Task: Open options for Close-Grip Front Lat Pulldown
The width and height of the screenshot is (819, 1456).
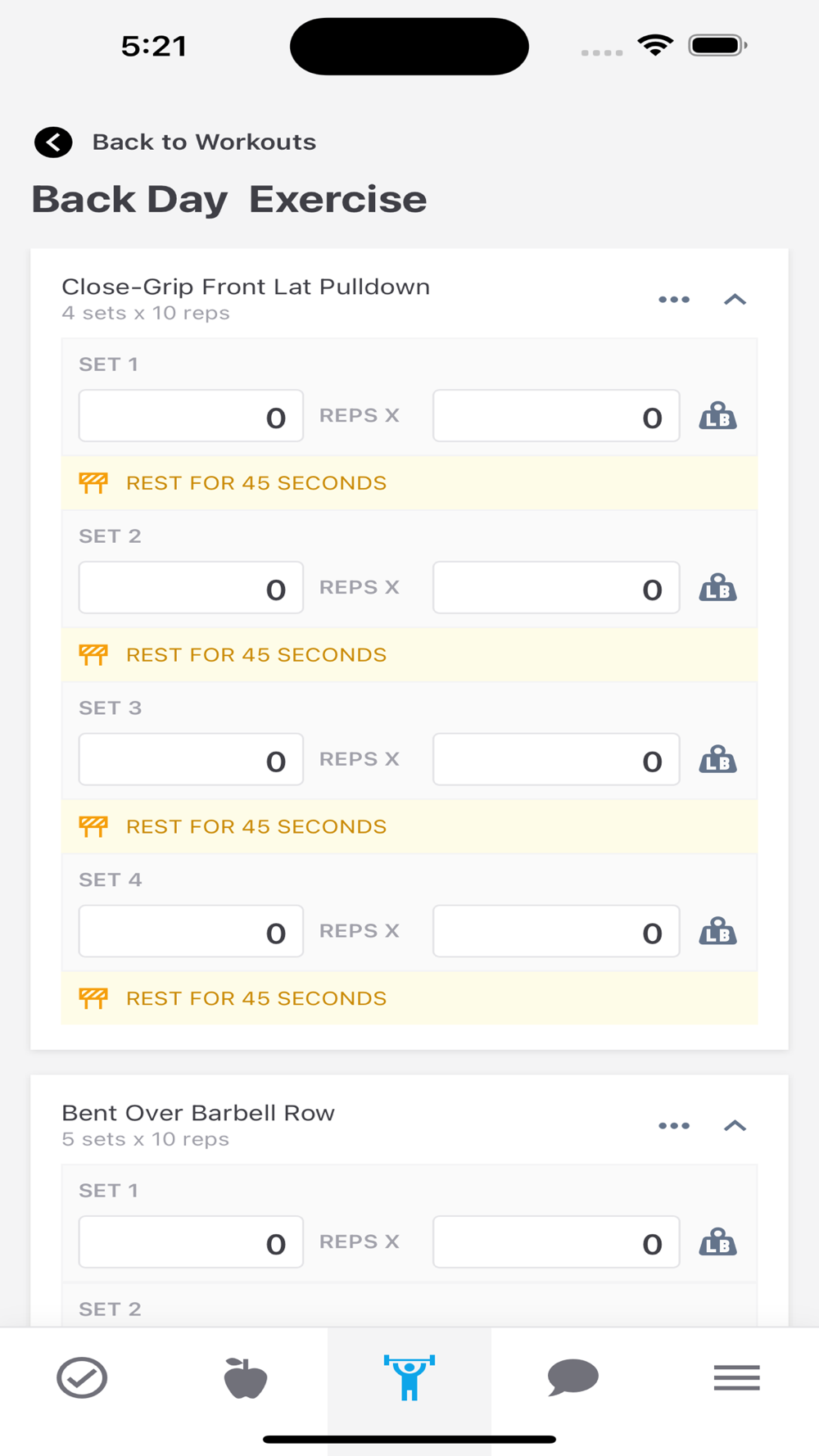Action: (674, 300)
